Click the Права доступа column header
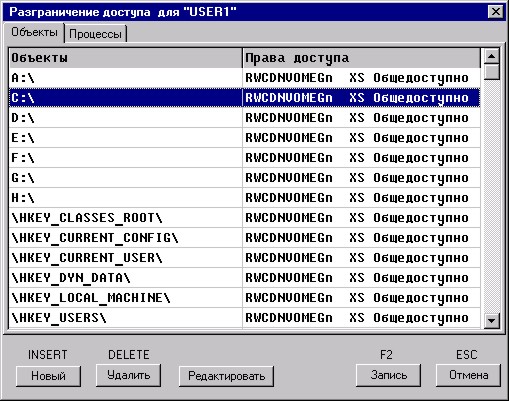Viewport: 509px width, 401px height. [x=362, y=58]
